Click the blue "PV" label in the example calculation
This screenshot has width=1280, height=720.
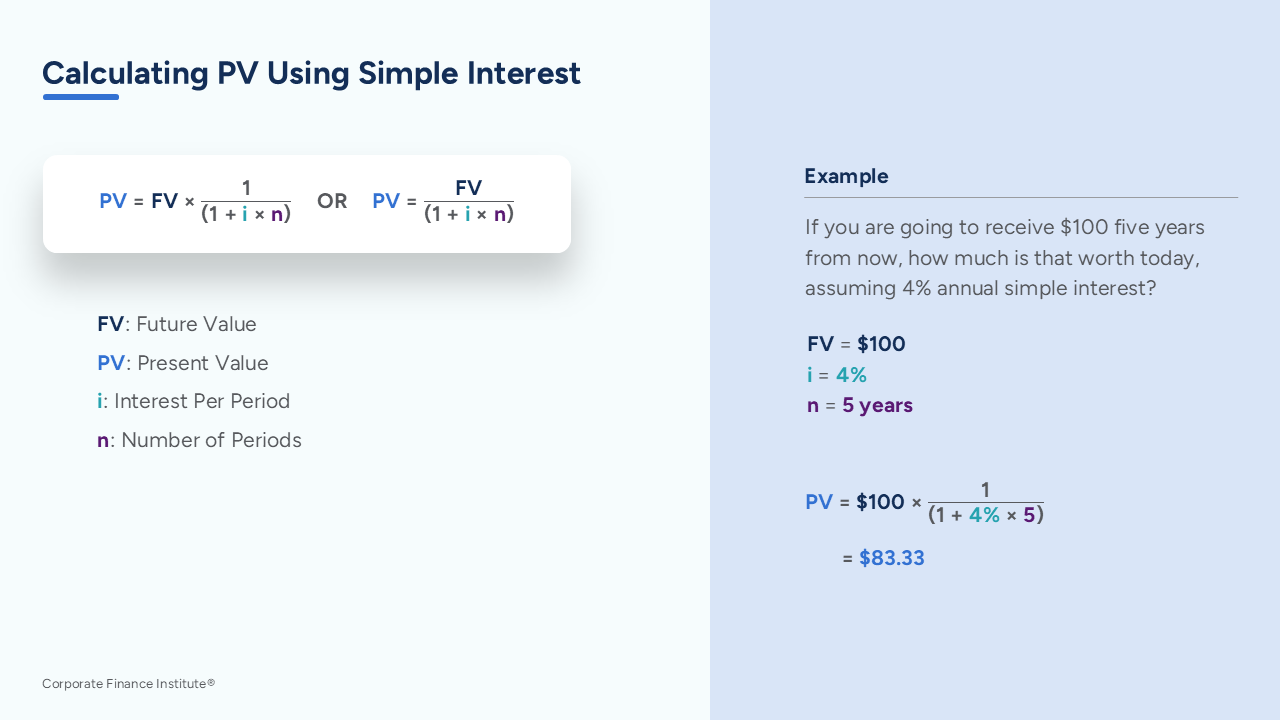(x=819, y=502)
